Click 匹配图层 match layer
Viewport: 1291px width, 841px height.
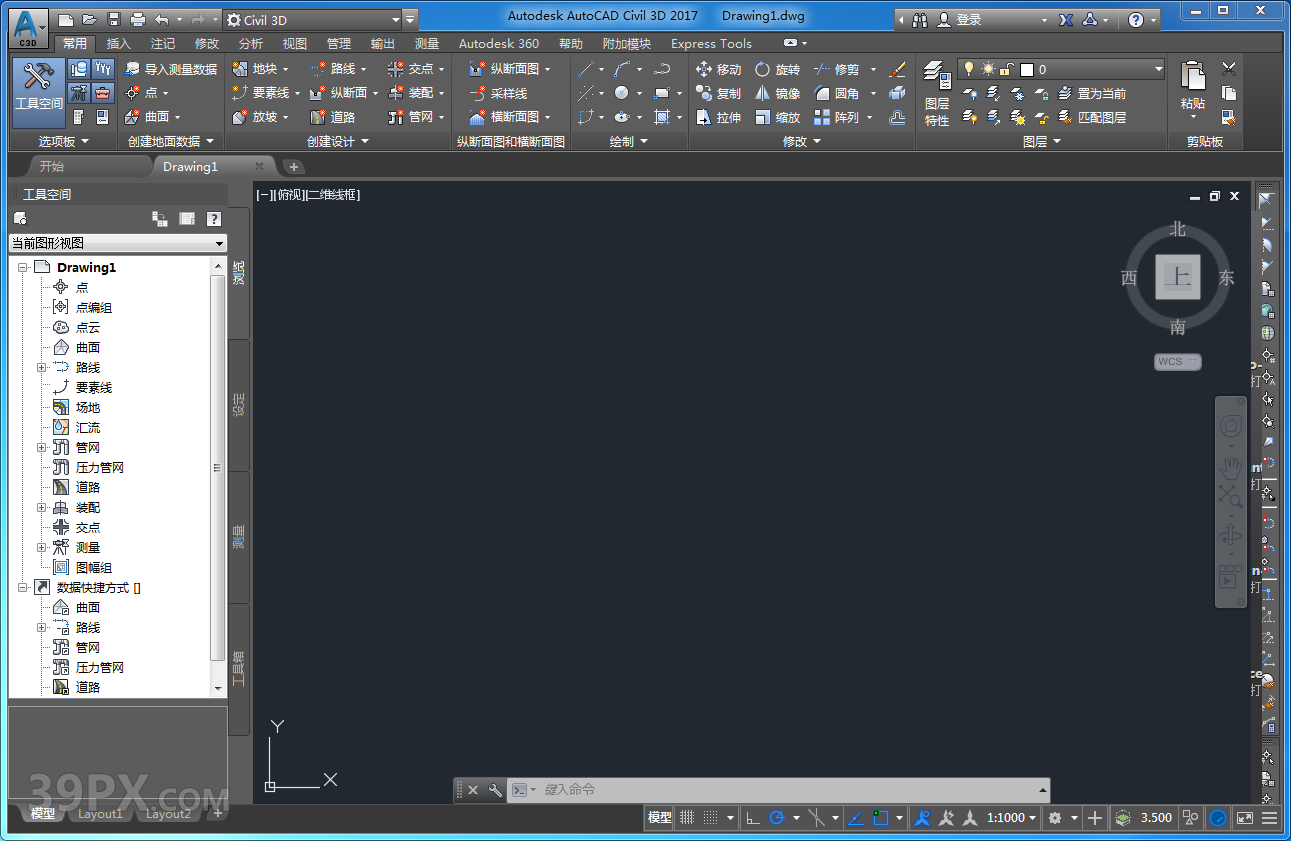pyautogui.click(x=1093, y=117)
